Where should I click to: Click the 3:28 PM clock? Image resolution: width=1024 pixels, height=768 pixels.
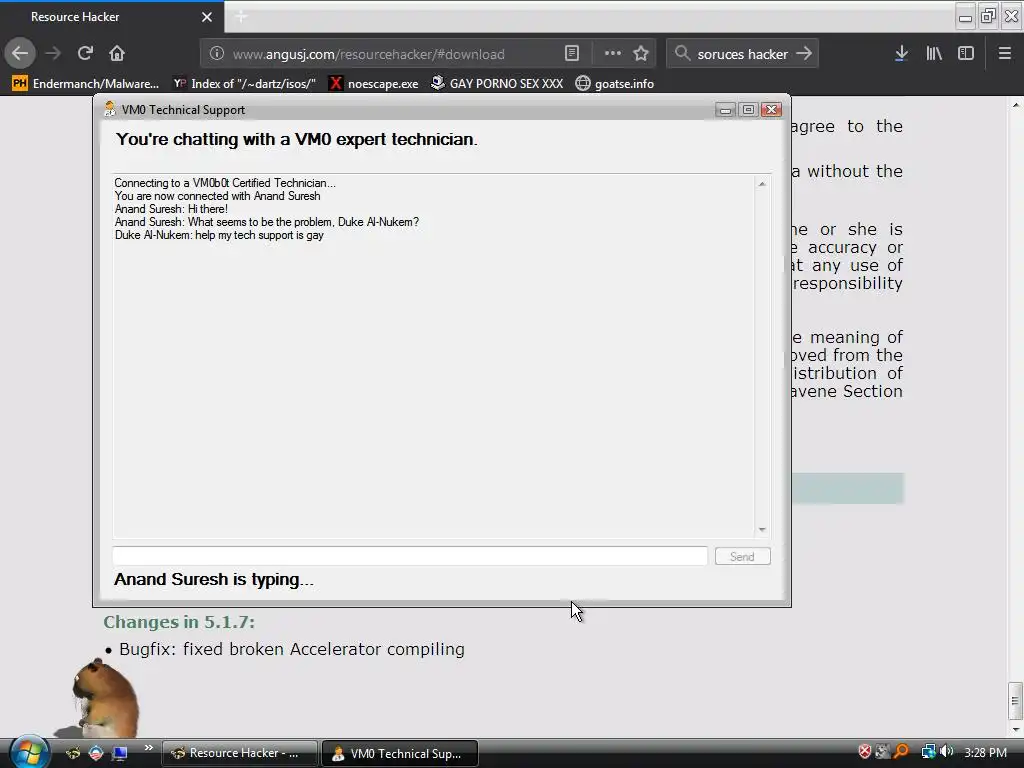[985, 753]
